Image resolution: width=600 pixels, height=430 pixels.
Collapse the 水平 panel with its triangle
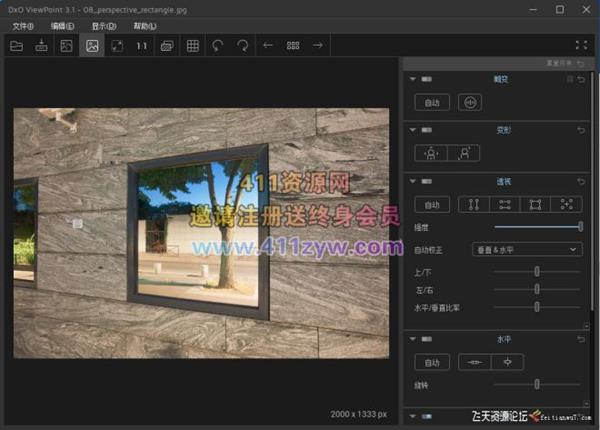click(410, 340)
